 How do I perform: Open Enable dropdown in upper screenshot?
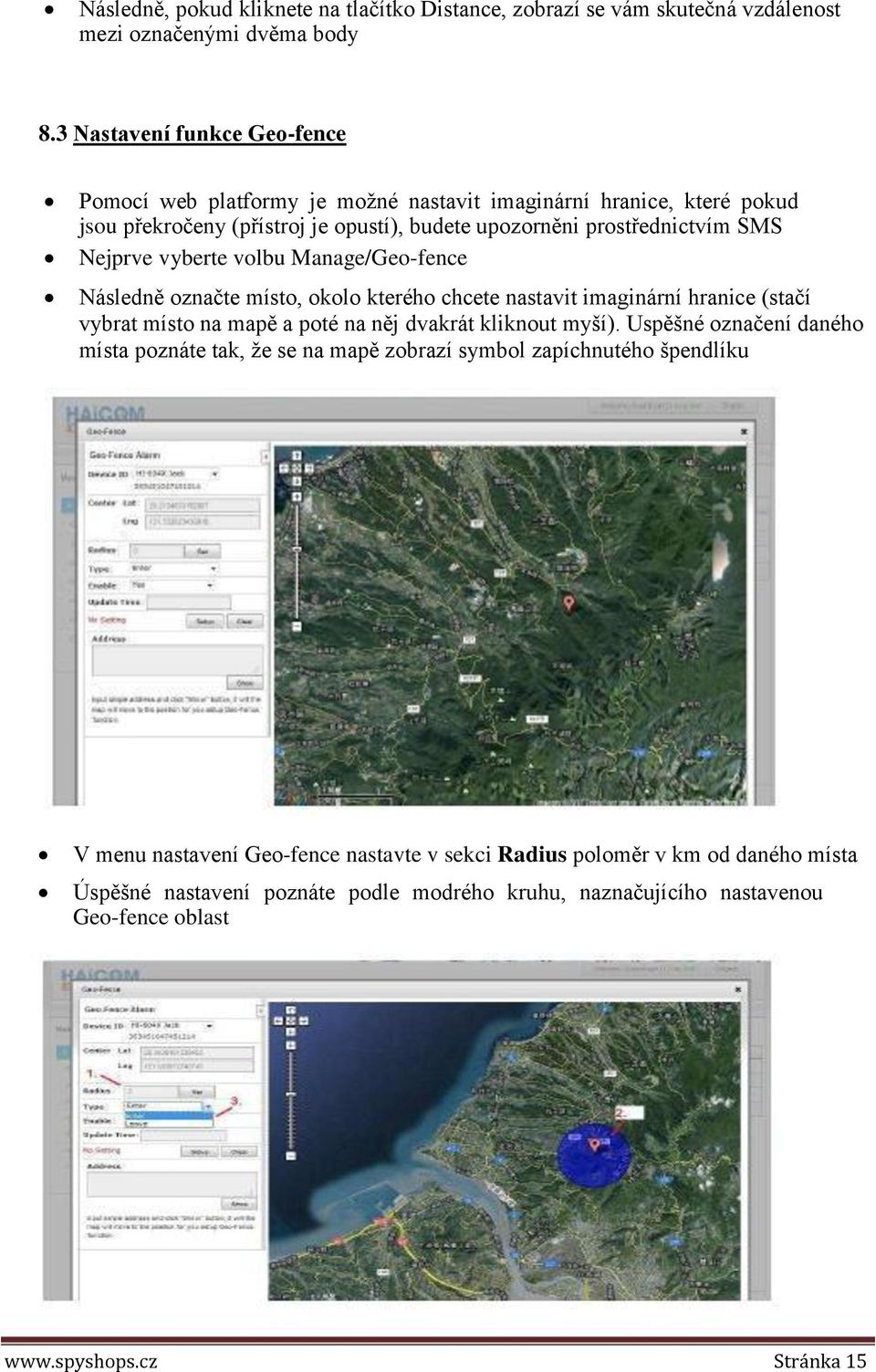point(172,586)
